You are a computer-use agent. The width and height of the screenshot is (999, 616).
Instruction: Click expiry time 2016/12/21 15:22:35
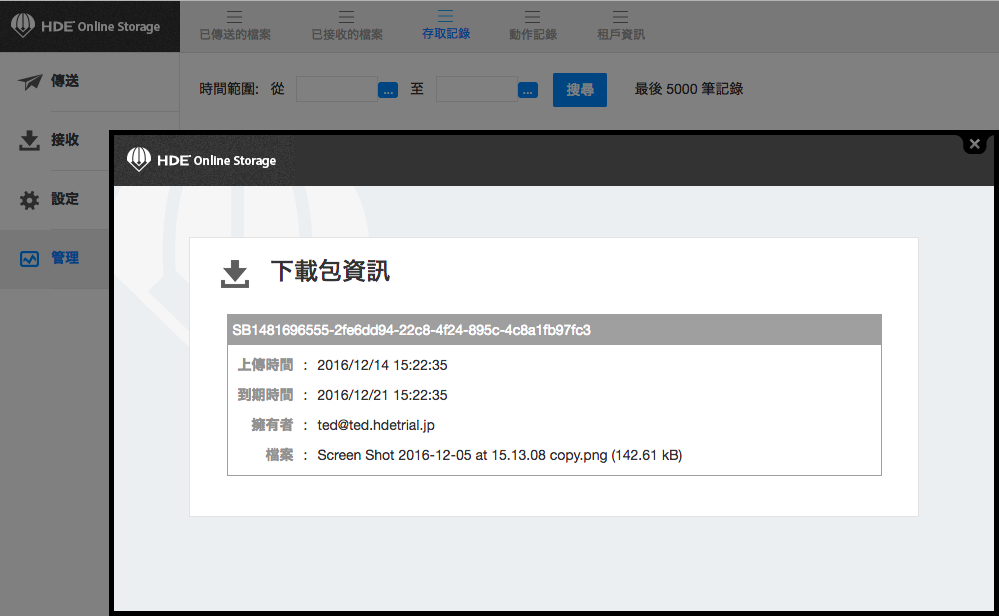(x=382, y=395)
